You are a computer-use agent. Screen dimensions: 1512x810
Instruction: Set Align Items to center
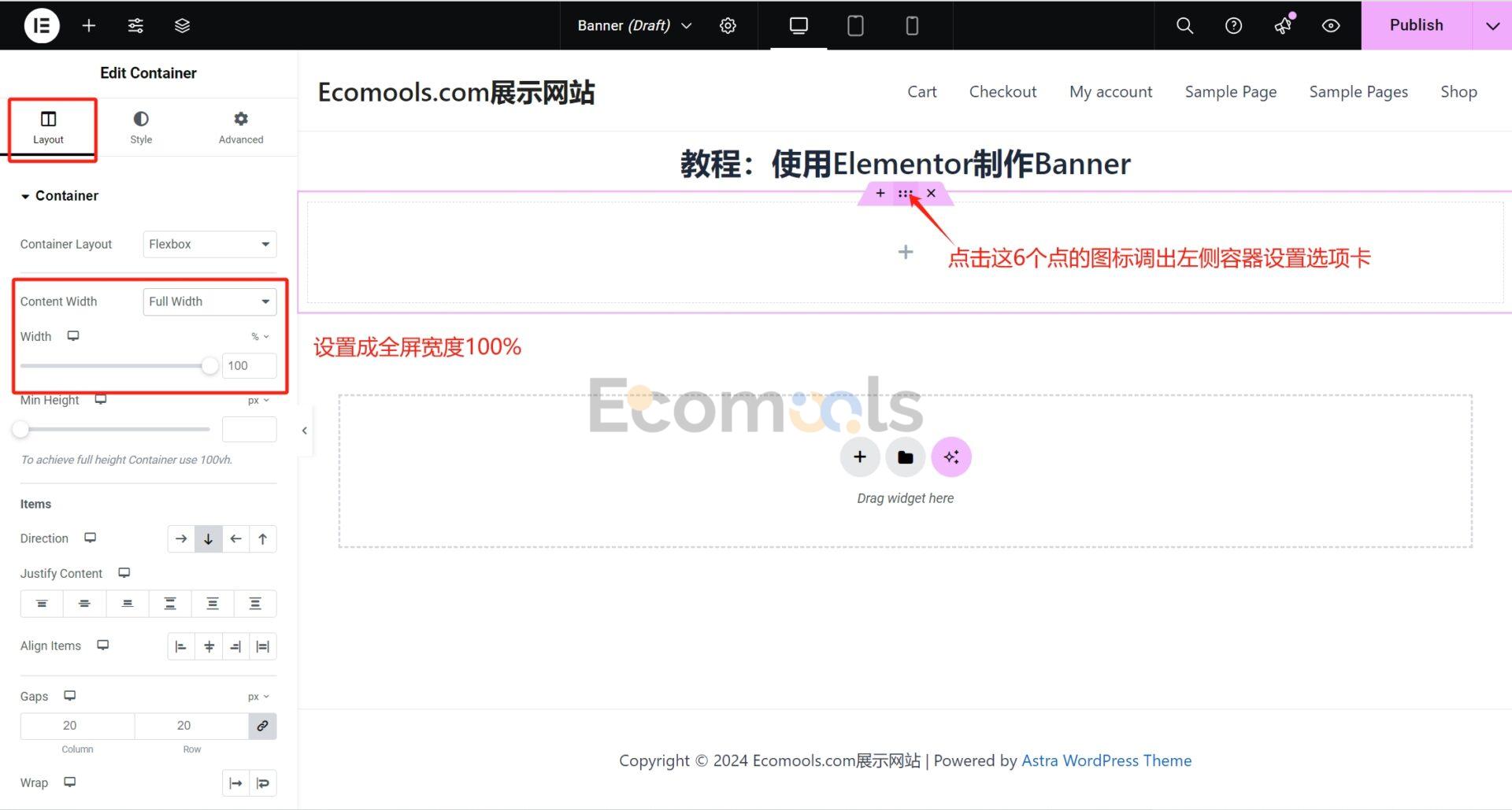tap(209, 646)
